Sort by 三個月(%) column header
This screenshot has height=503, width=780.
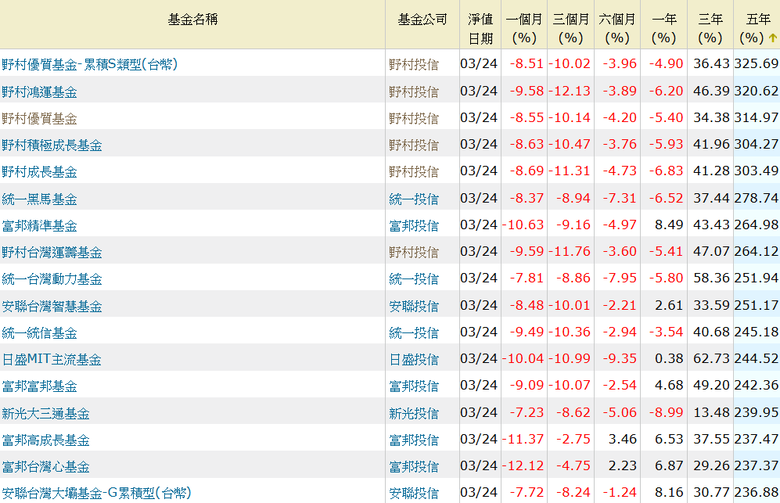click(571, 28)
